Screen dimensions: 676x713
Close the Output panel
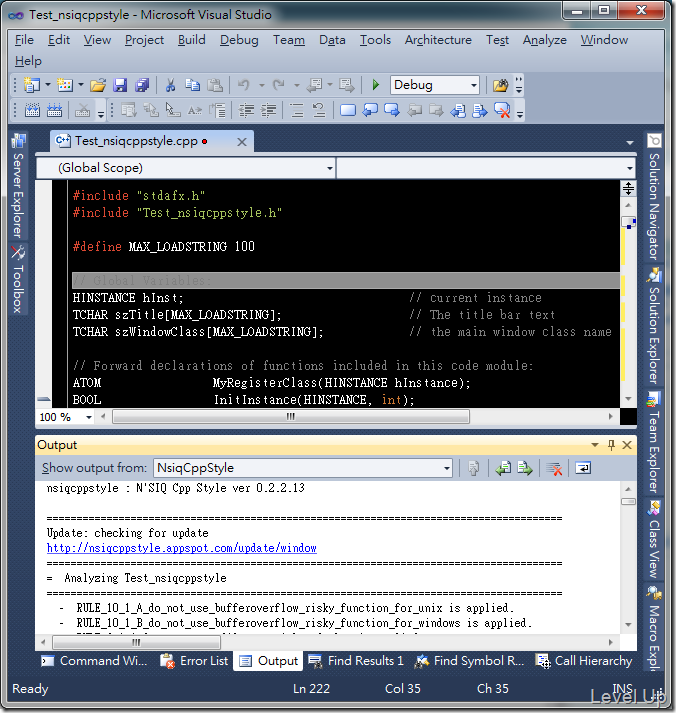point(627,445)
